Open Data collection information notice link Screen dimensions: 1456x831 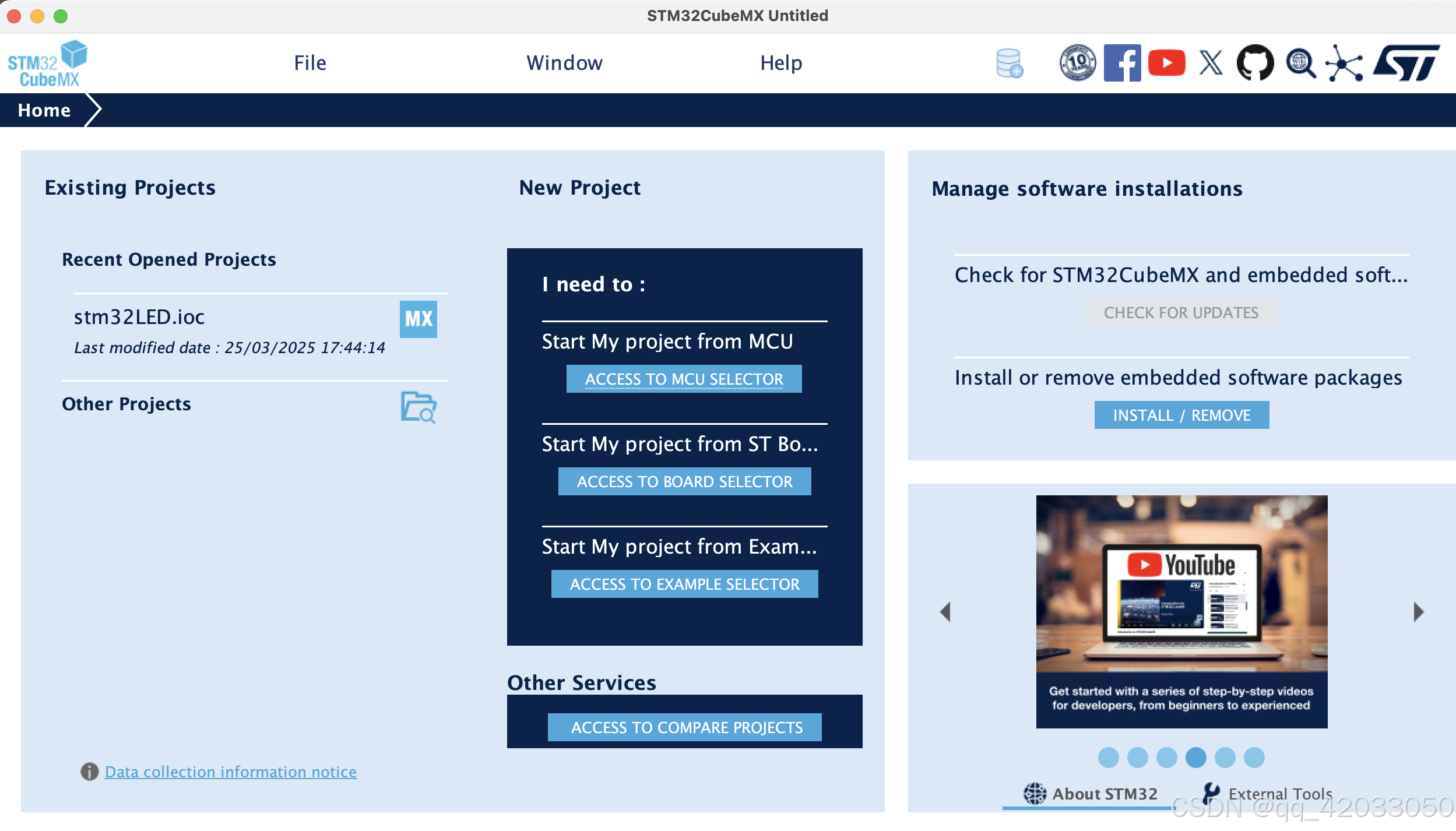pos(230,772)
